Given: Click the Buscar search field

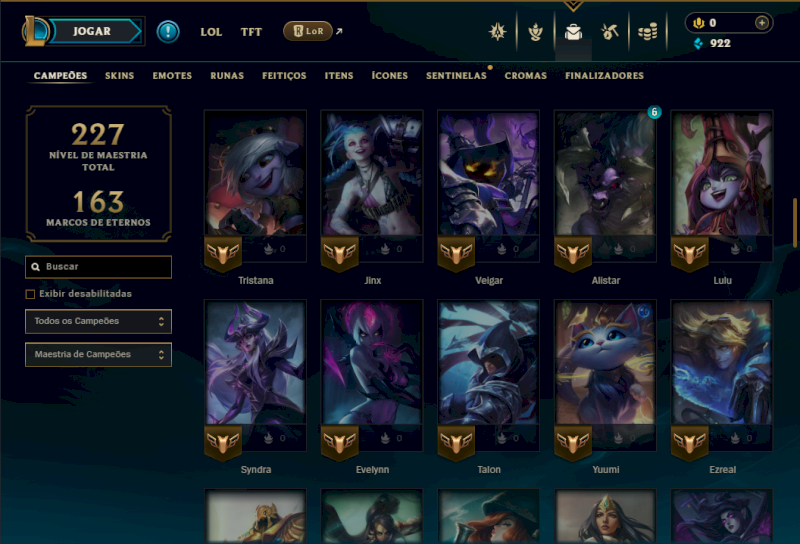Looking at the screenshot, I should (98, 267).
